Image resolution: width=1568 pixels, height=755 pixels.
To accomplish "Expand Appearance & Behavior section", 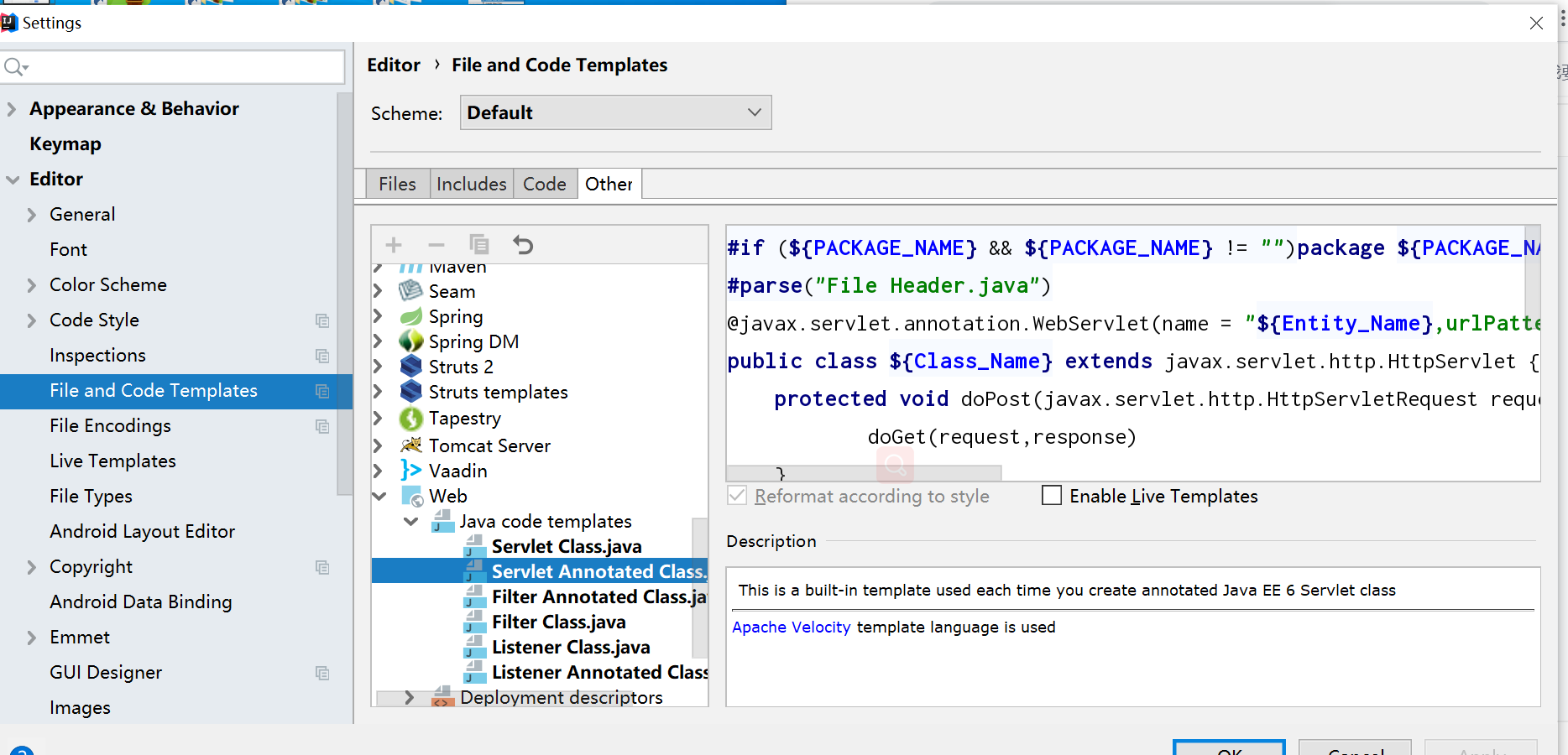I will point(12,109).
